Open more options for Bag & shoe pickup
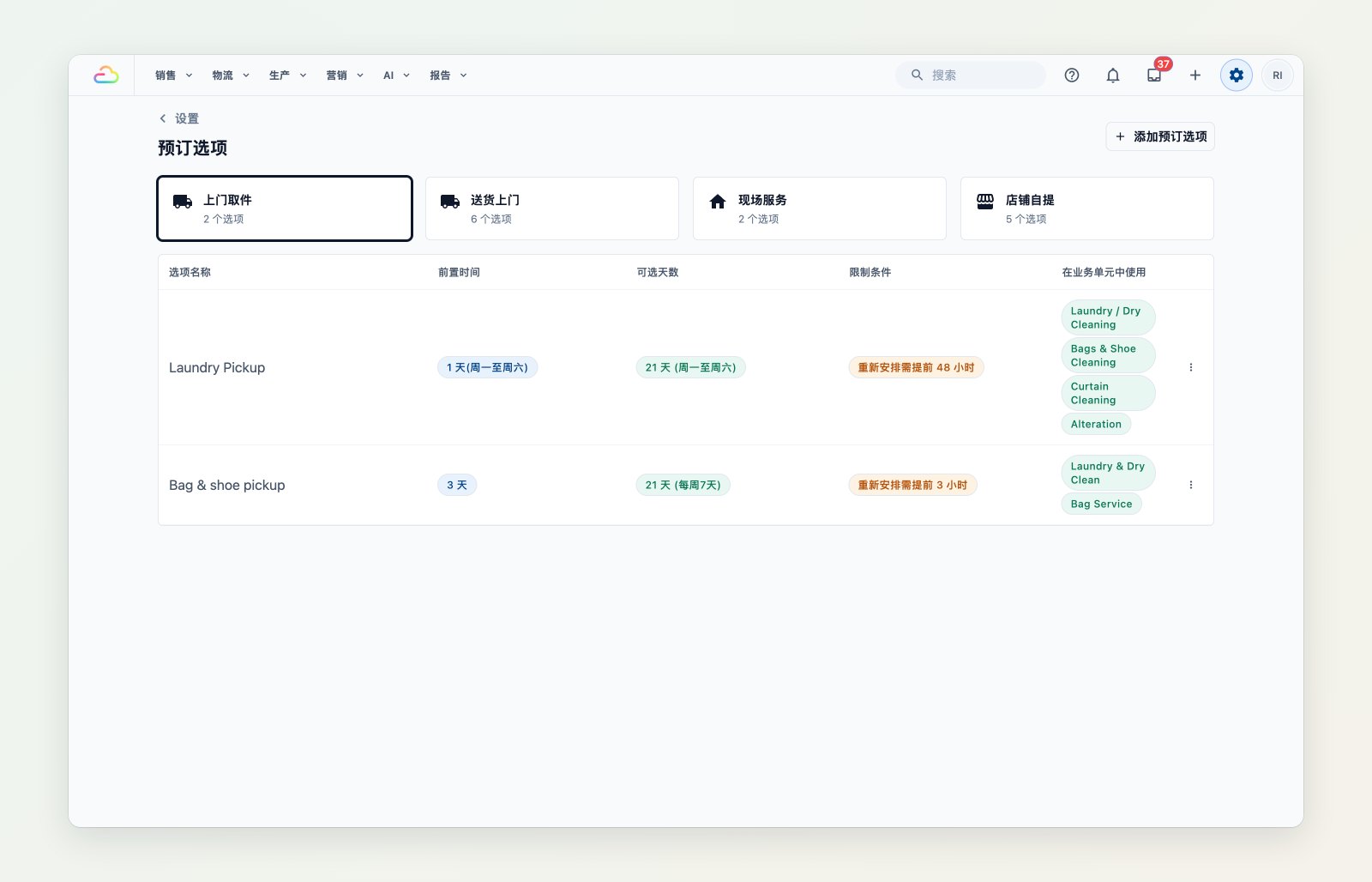Viewport: 1372px width, 882px height. (1191, 485)
